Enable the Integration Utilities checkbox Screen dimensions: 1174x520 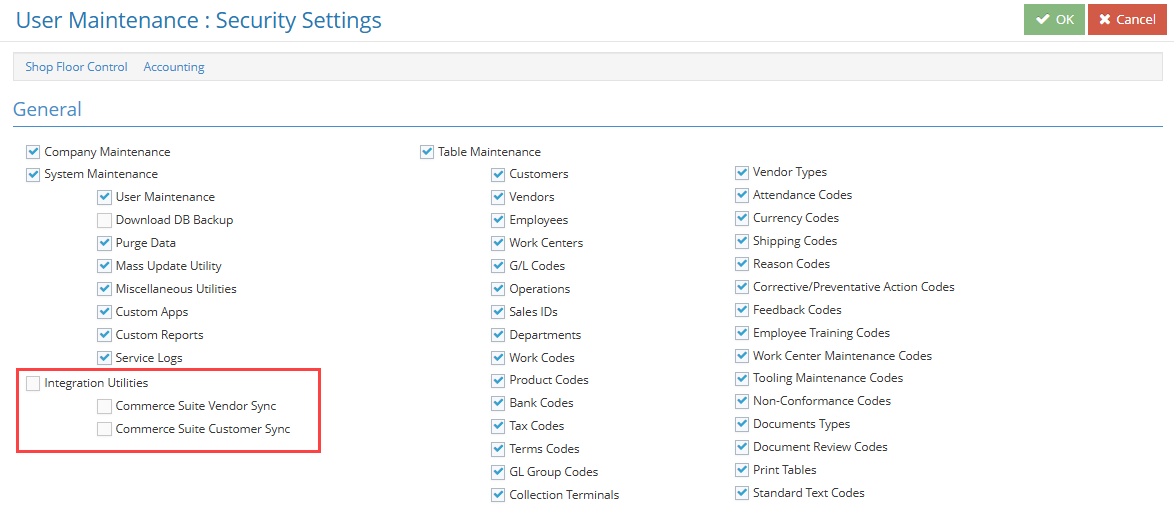[x=34, y=383]
